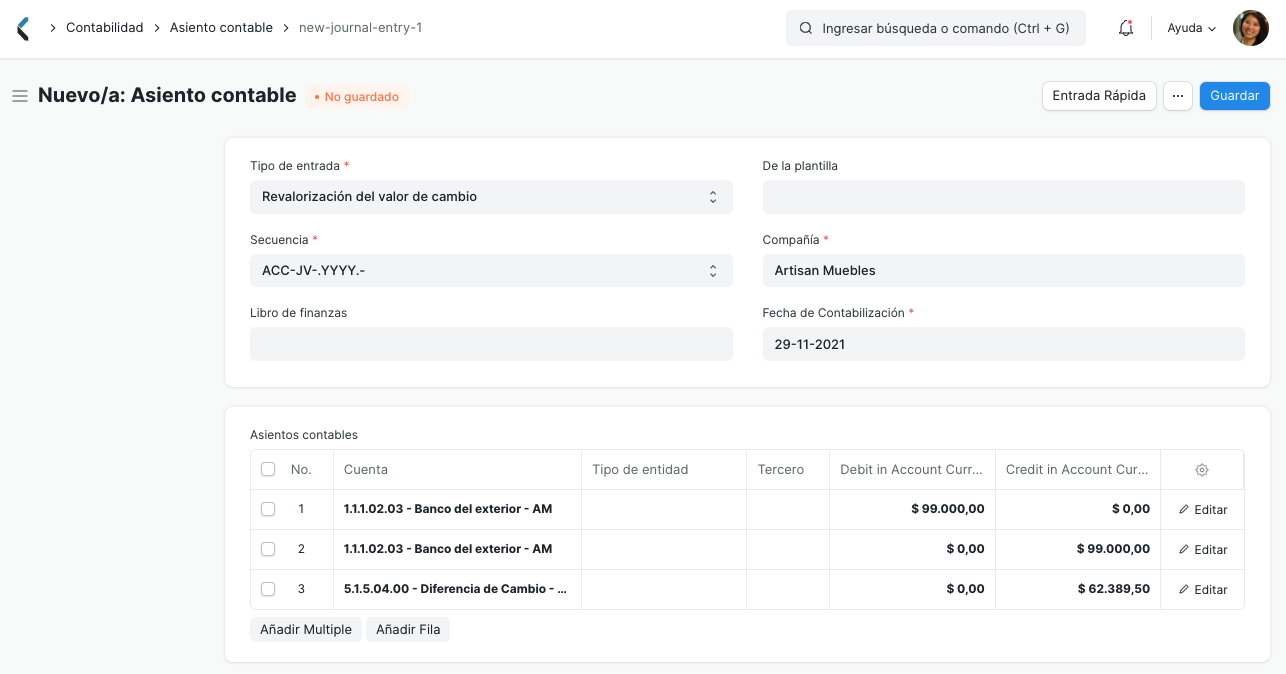Click the No guardado status indicator

coord(357,97)
